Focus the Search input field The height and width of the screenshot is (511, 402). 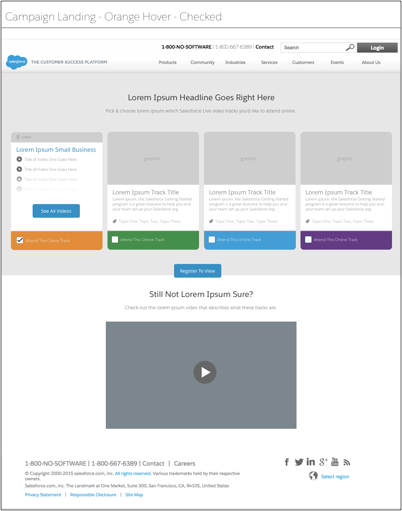pyautogui.click(x=314, y=47)
